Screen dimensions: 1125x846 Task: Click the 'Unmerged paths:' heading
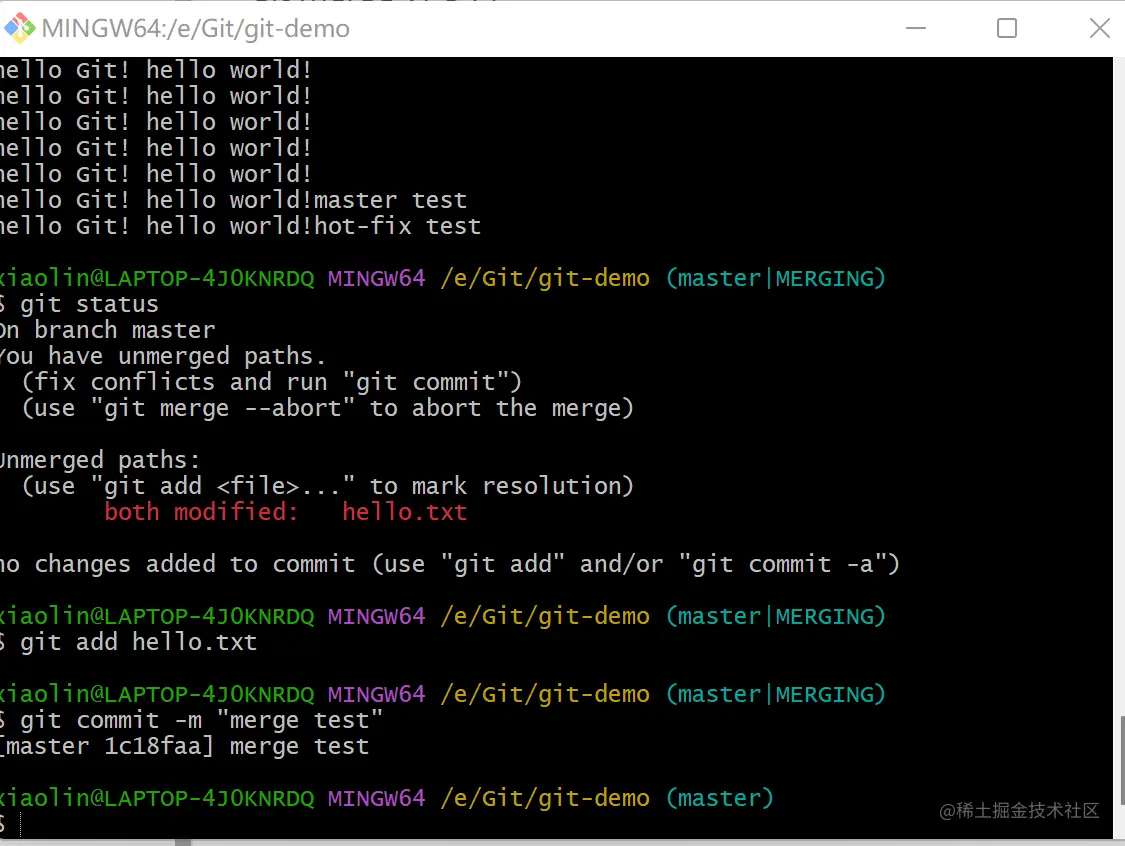click(x=100, y=460)
